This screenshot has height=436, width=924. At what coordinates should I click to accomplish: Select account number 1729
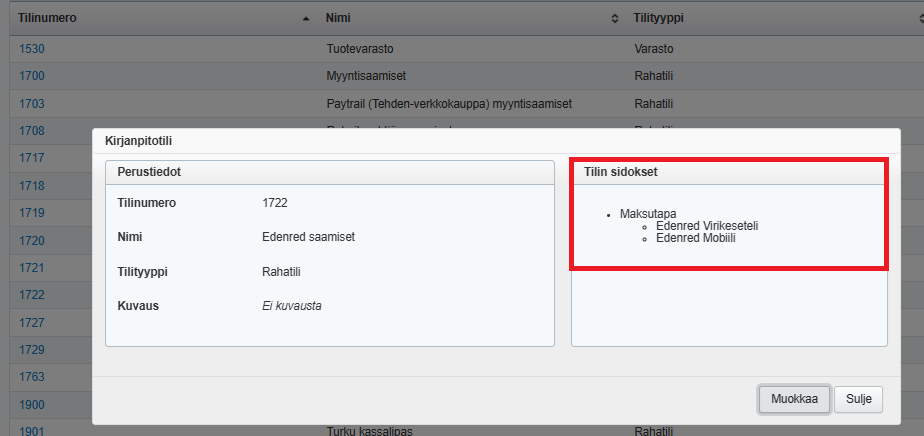(x=31, y=350)
